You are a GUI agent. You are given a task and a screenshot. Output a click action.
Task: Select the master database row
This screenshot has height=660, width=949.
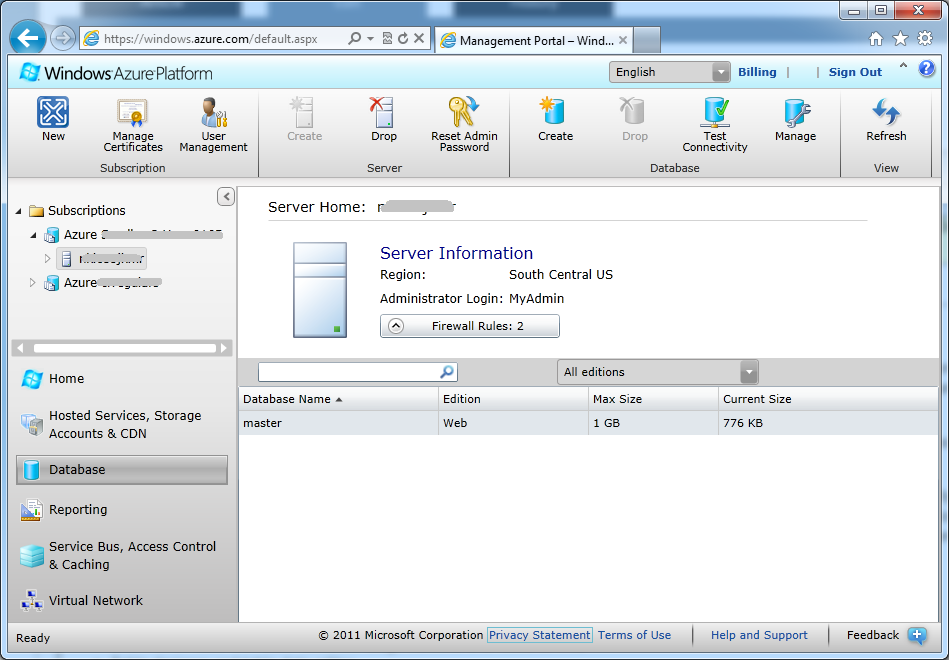click(588, 423)
